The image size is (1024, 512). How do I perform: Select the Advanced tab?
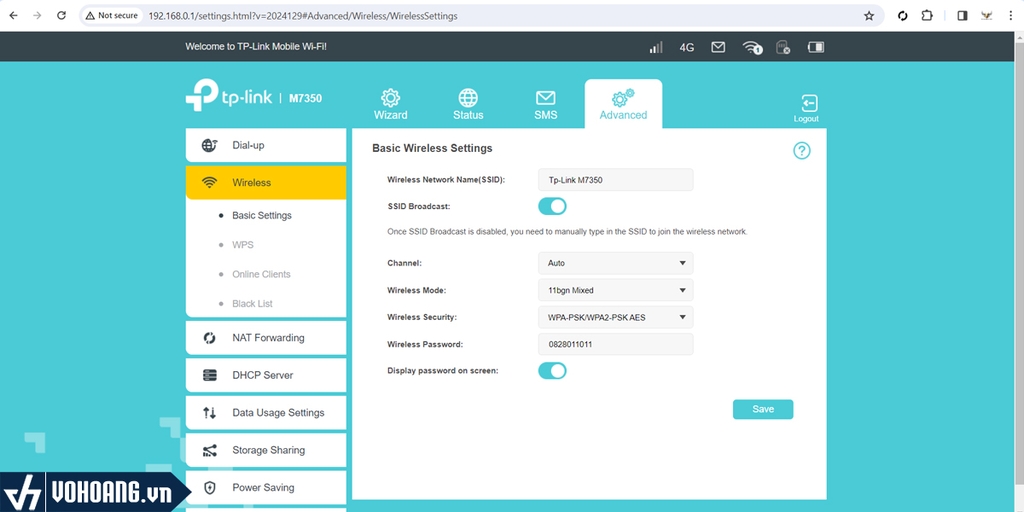pos(623,104)
